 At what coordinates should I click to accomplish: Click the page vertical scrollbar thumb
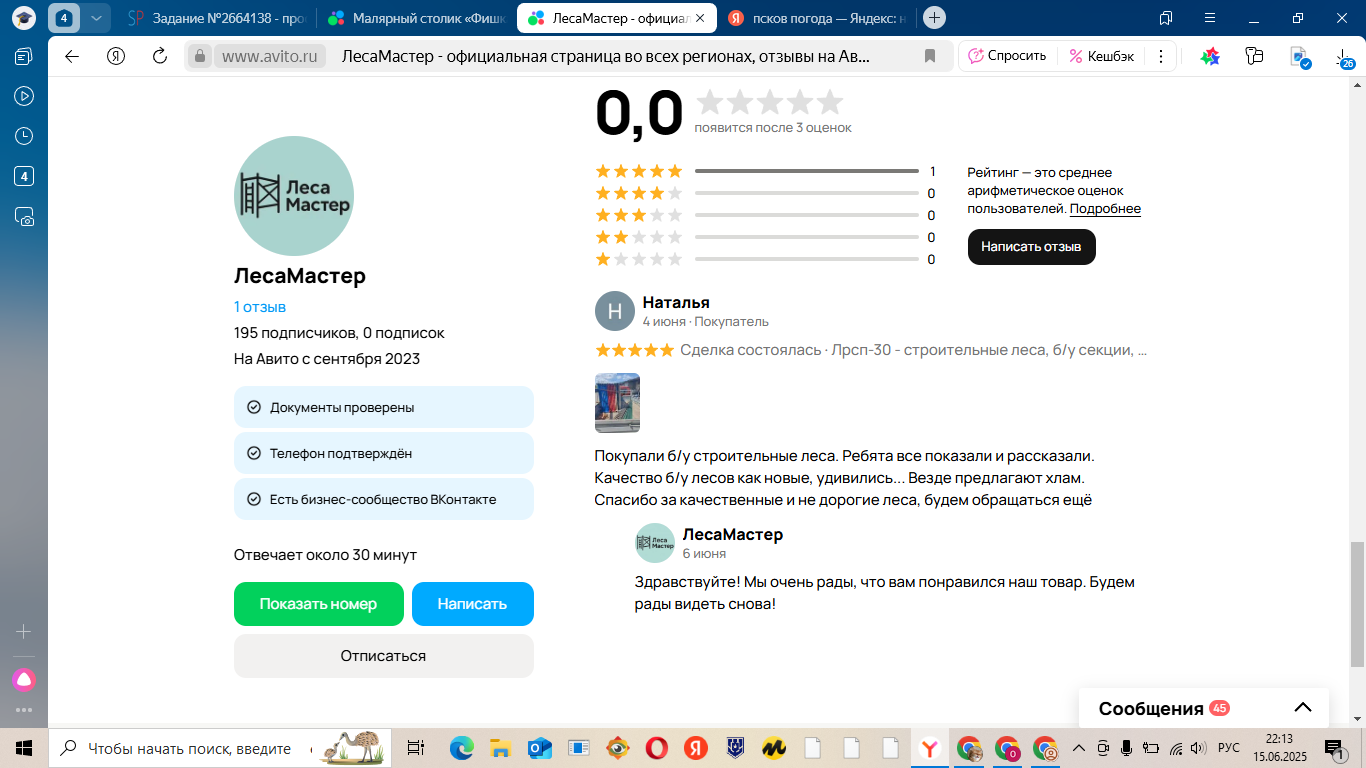[x=1357, y=604]
